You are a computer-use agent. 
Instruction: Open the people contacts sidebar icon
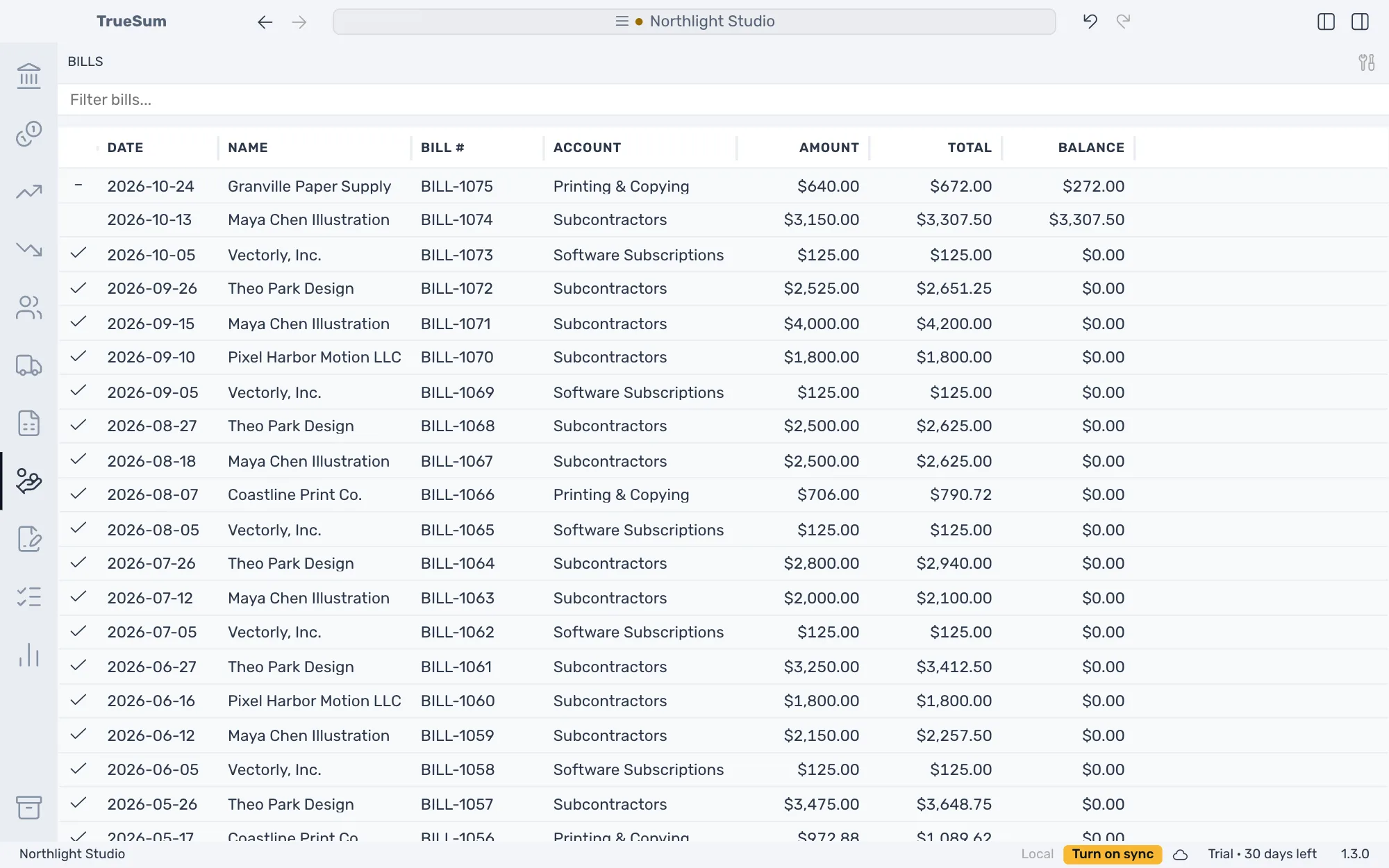pyautogui.click(x=28, y=307)
